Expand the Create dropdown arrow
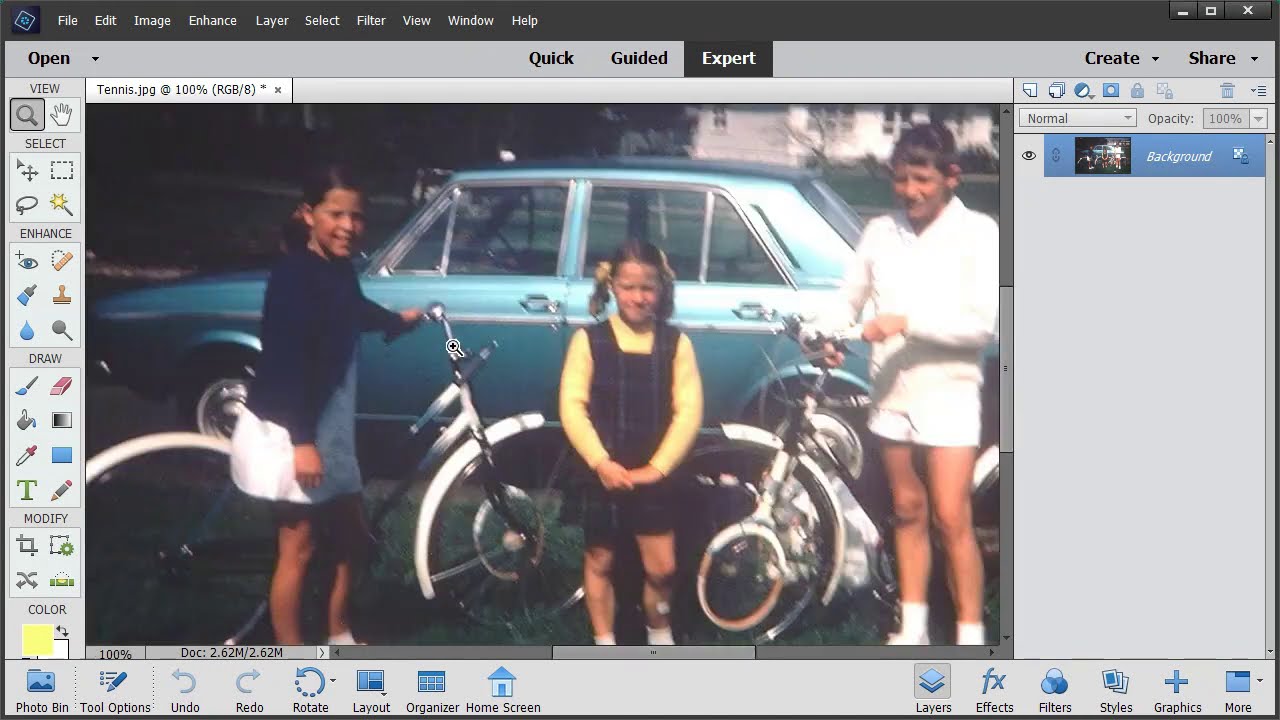The image size is (1280, 720). tap(1155, 59)
